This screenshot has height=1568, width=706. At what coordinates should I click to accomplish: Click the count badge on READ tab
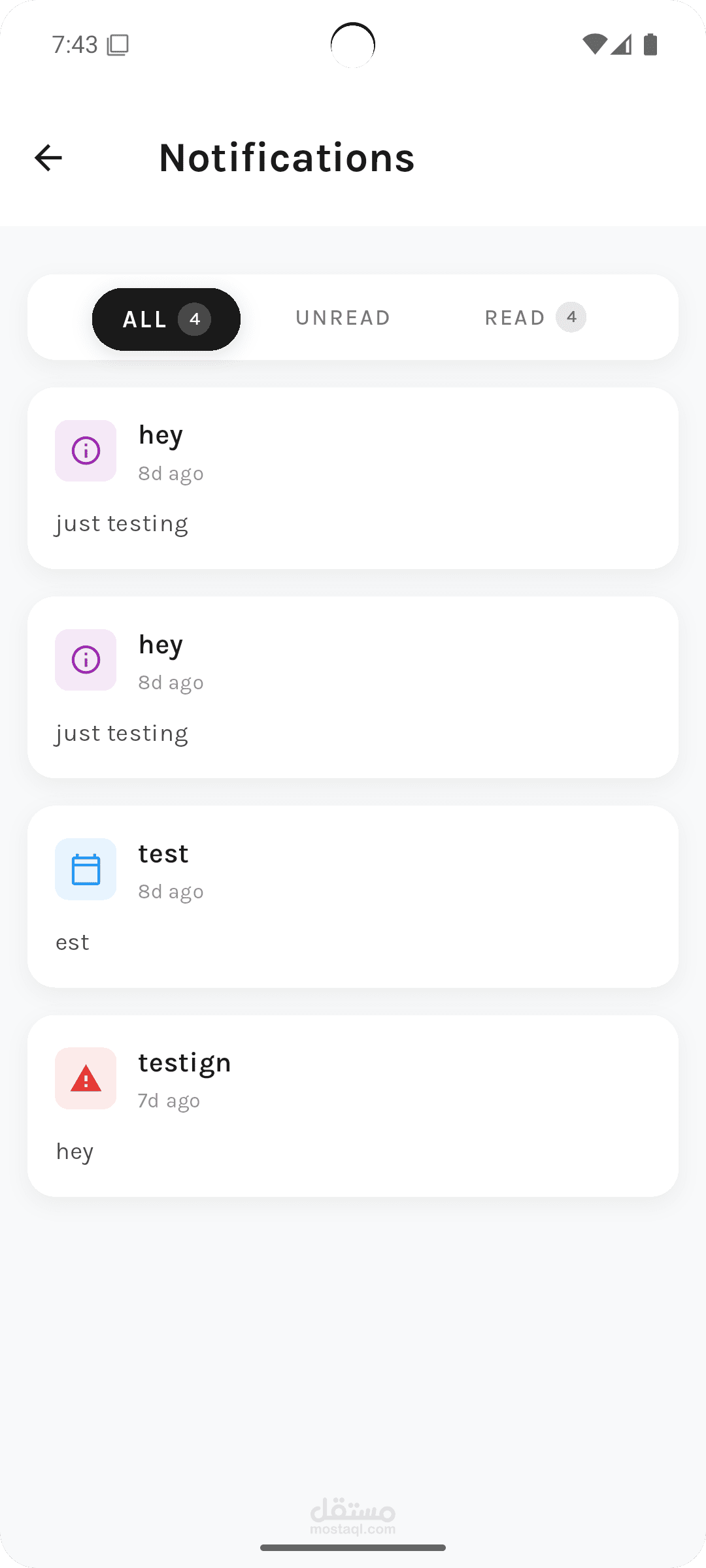(571, 318)
